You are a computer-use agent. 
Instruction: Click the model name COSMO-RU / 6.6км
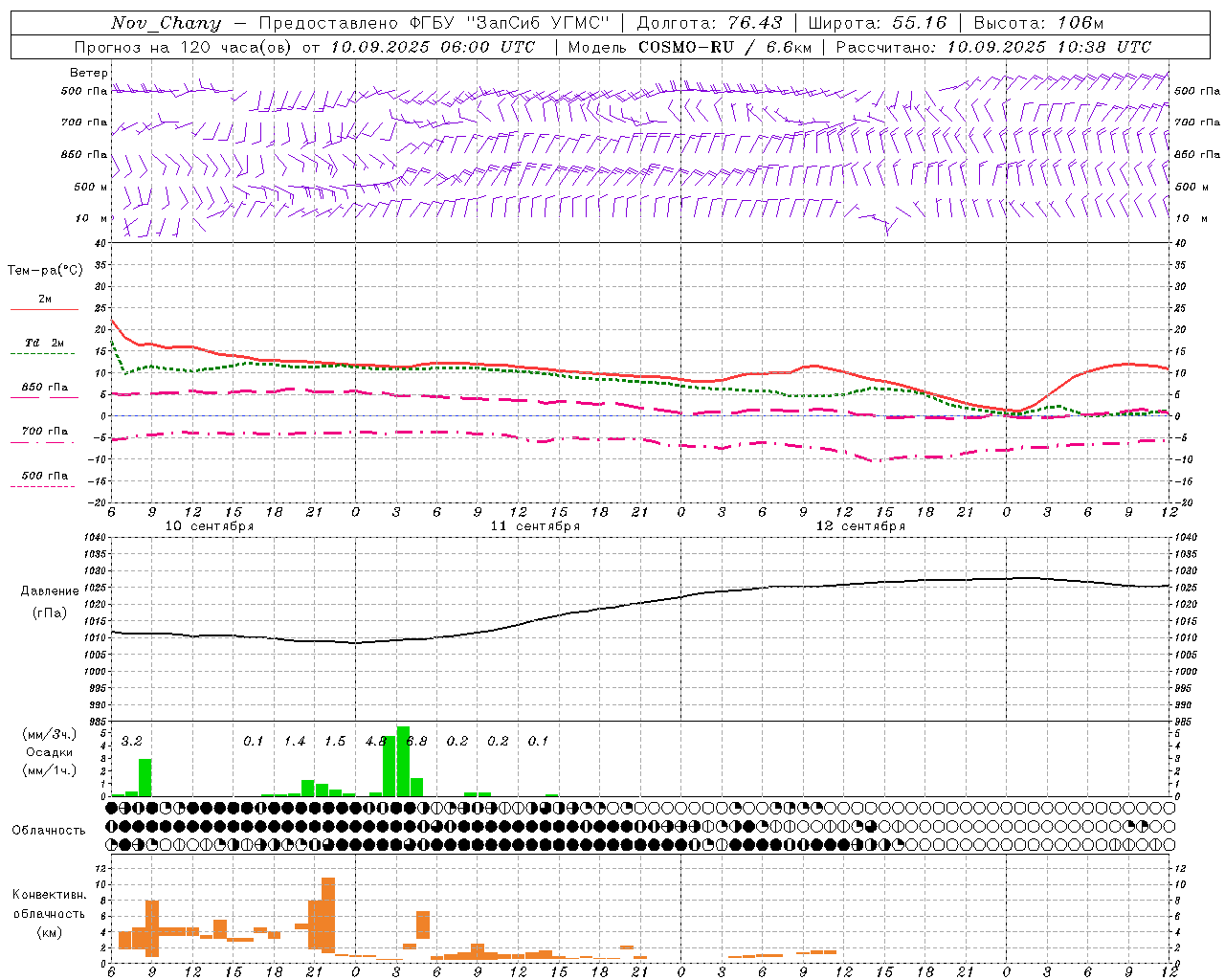click(x=724, y=47)
